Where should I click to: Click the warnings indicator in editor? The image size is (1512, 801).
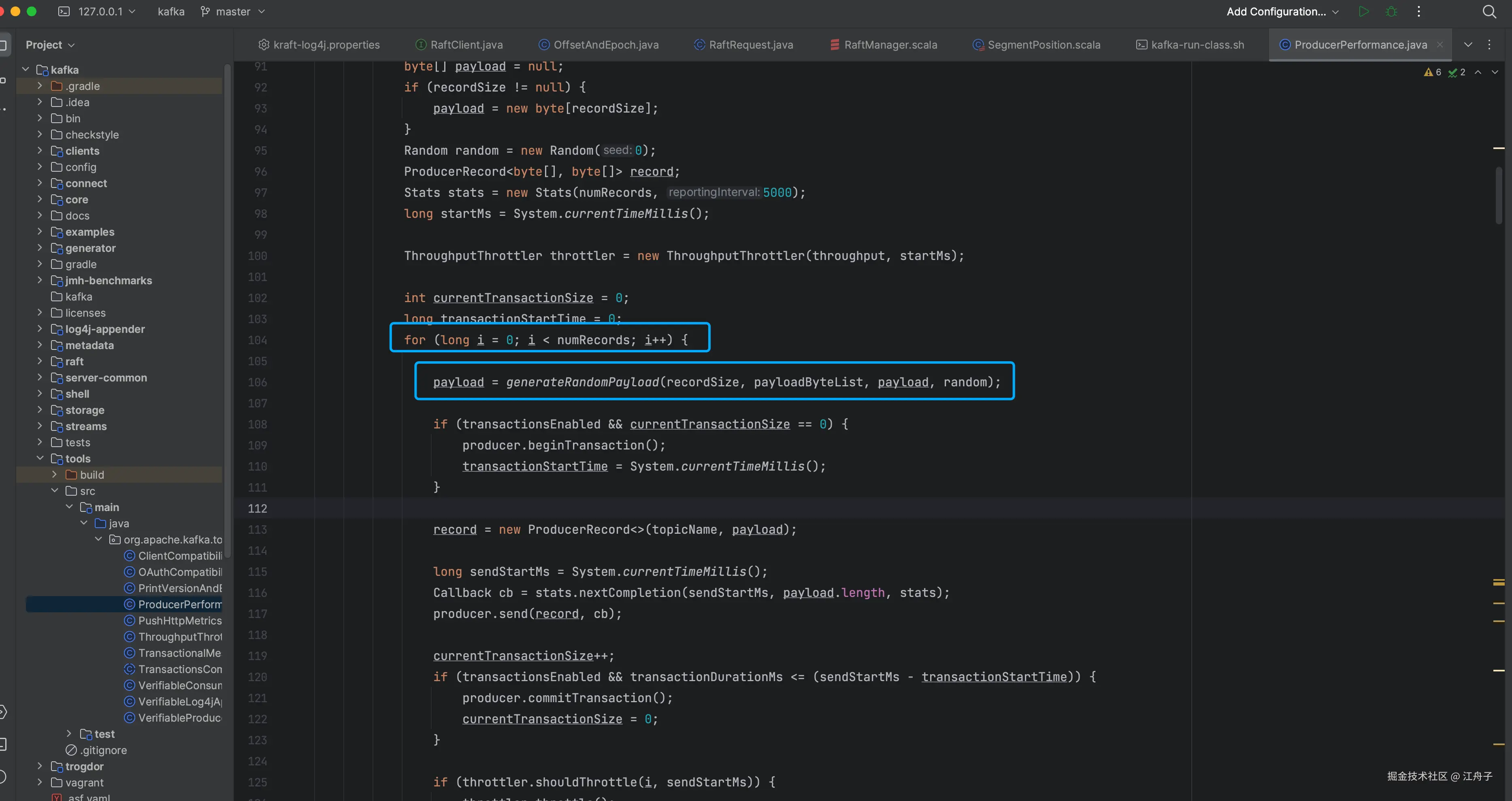click(1432, 72)
